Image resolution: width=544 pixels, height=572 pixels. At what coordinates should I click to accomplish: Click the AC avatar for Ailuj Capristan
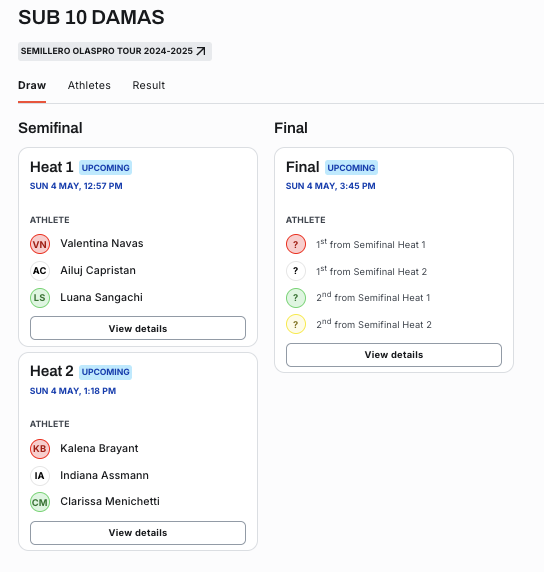[40, 271]
